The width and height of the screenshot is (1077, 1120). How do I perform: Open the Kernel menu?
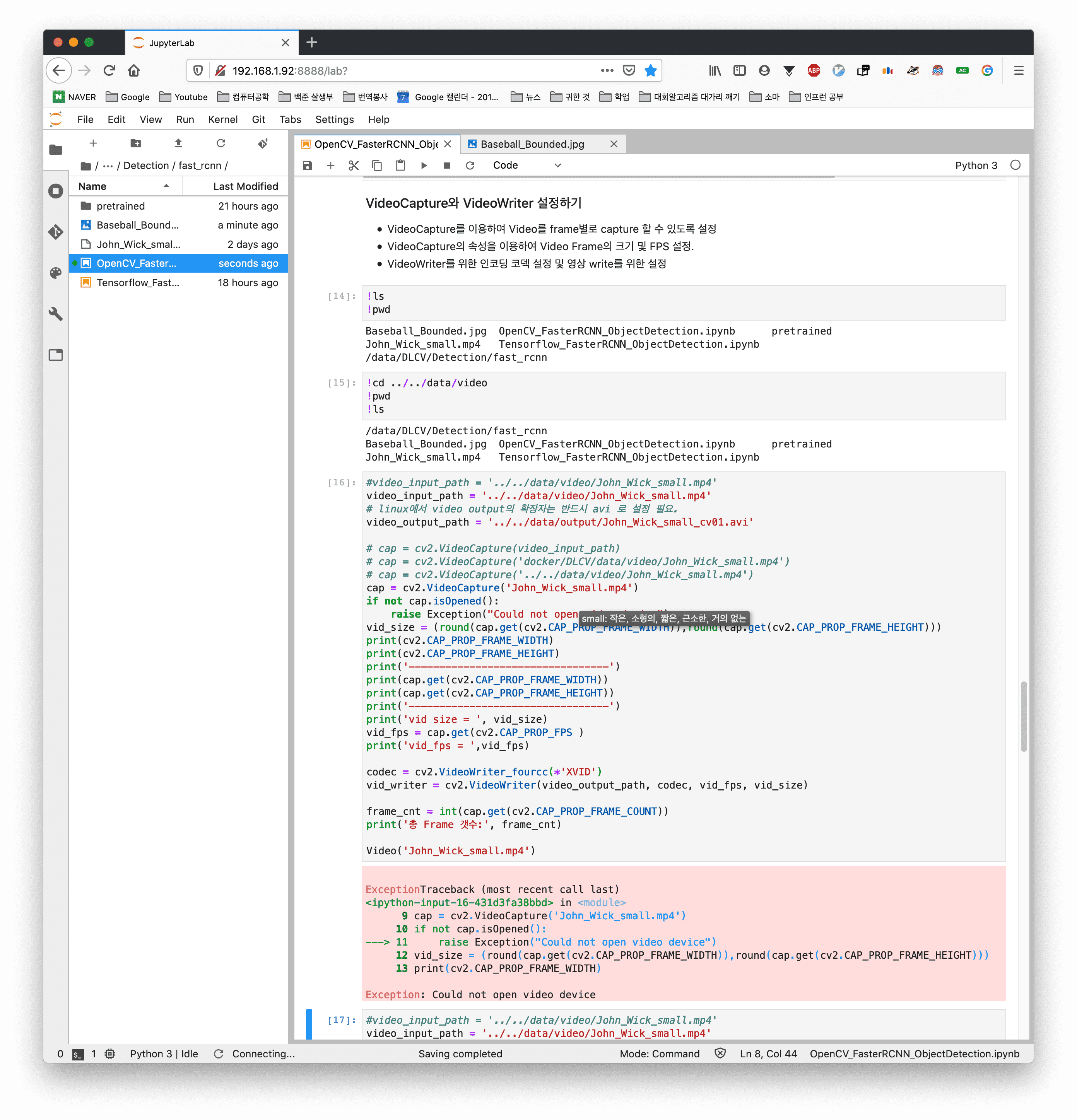point(222,120)
